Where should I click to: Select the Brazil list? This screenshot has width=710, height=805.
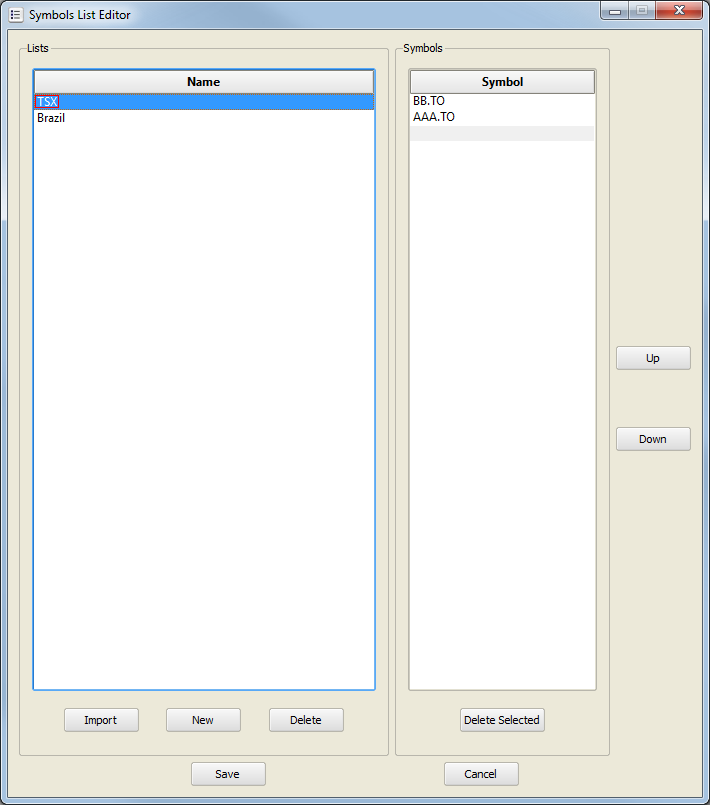click(52, 118)
